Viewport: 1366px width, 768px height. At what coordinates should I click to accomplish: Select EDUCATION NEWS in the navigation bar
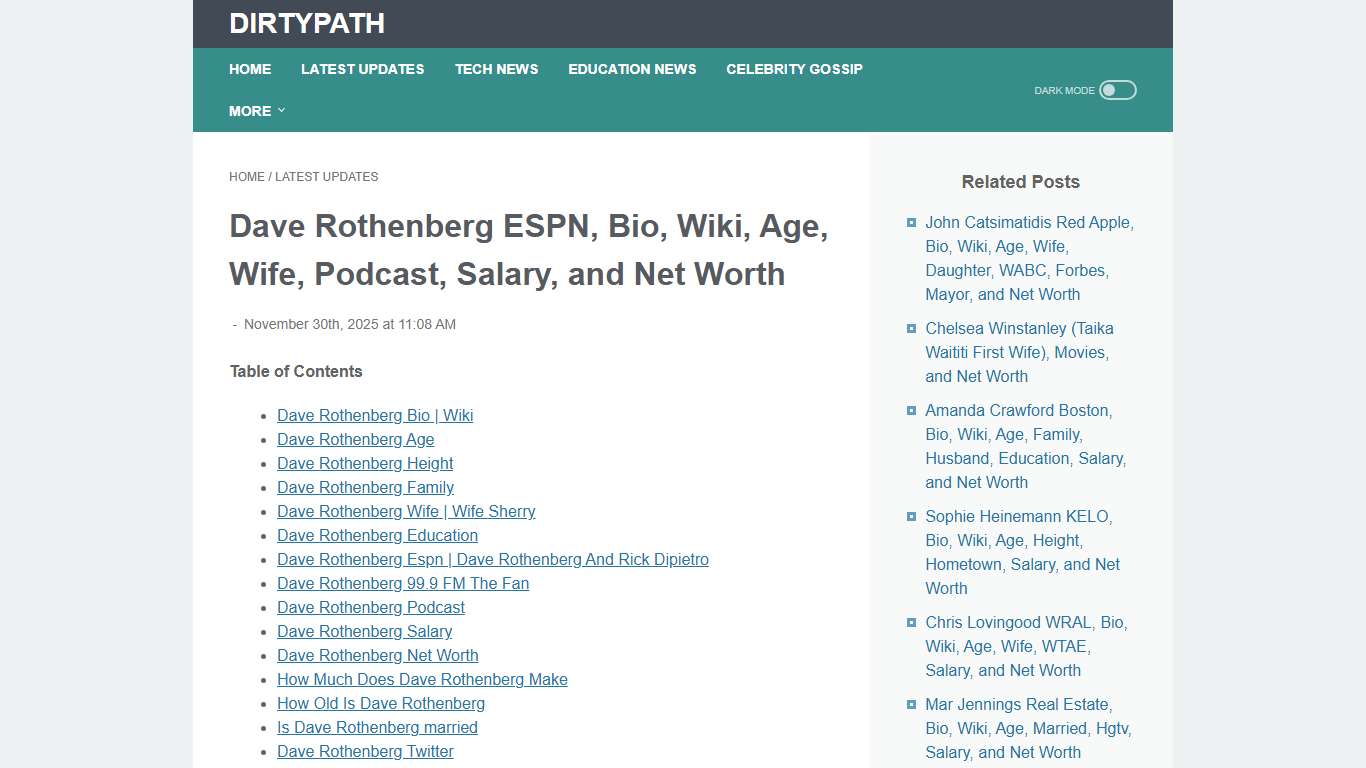[x=632, y=69]
